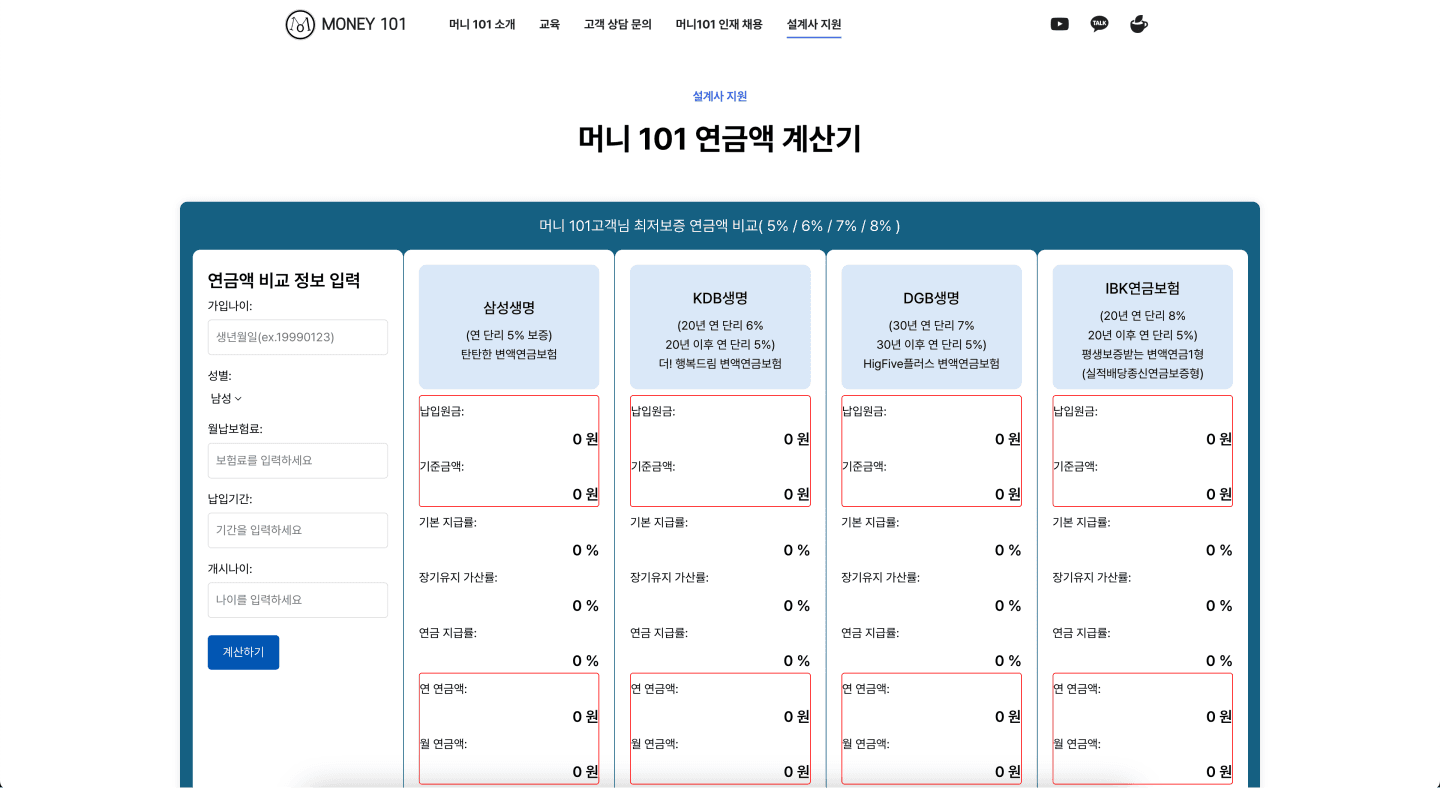The width and height of the screenshot is (1440, 788).
Task: Click 더! 행복드림 변액연금보험 product name
Action: (720, 363)
